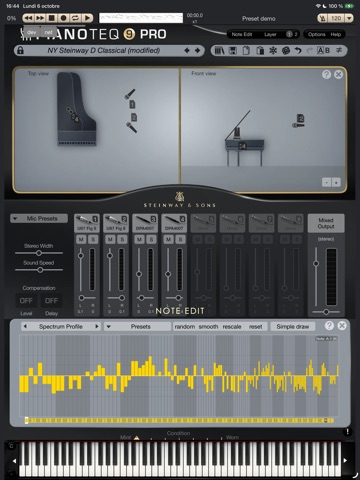The image size is (360, 480).
Task: Click the random button
Action: point(185,327)
